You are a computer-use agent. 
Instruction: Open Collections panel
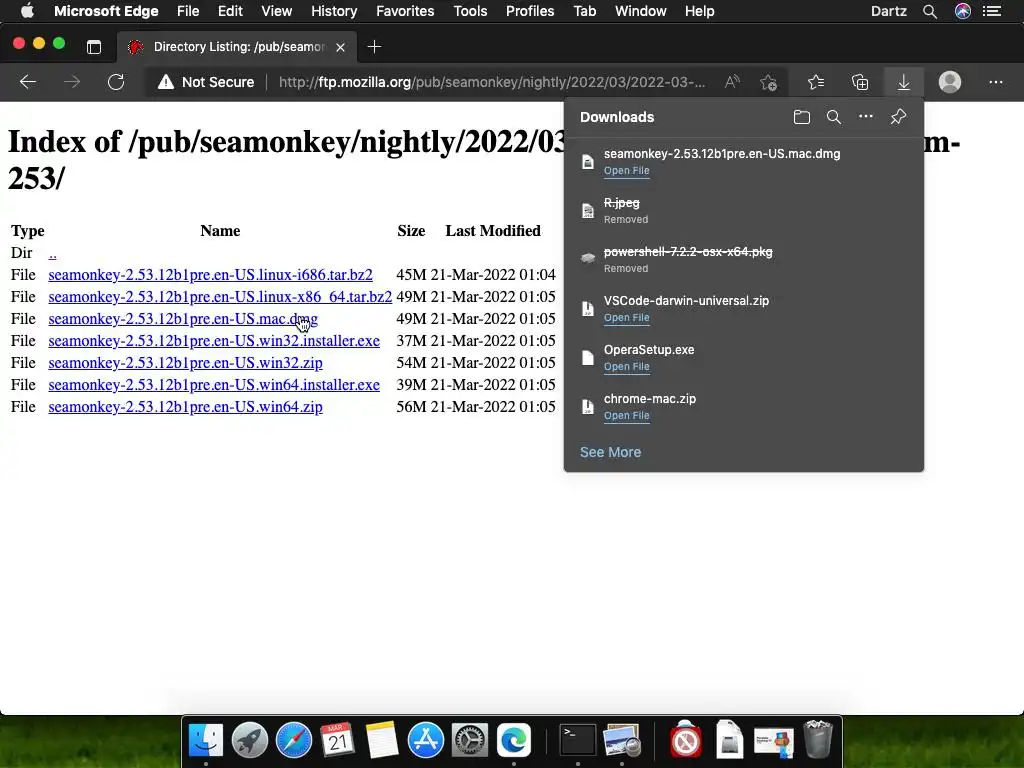860,82
